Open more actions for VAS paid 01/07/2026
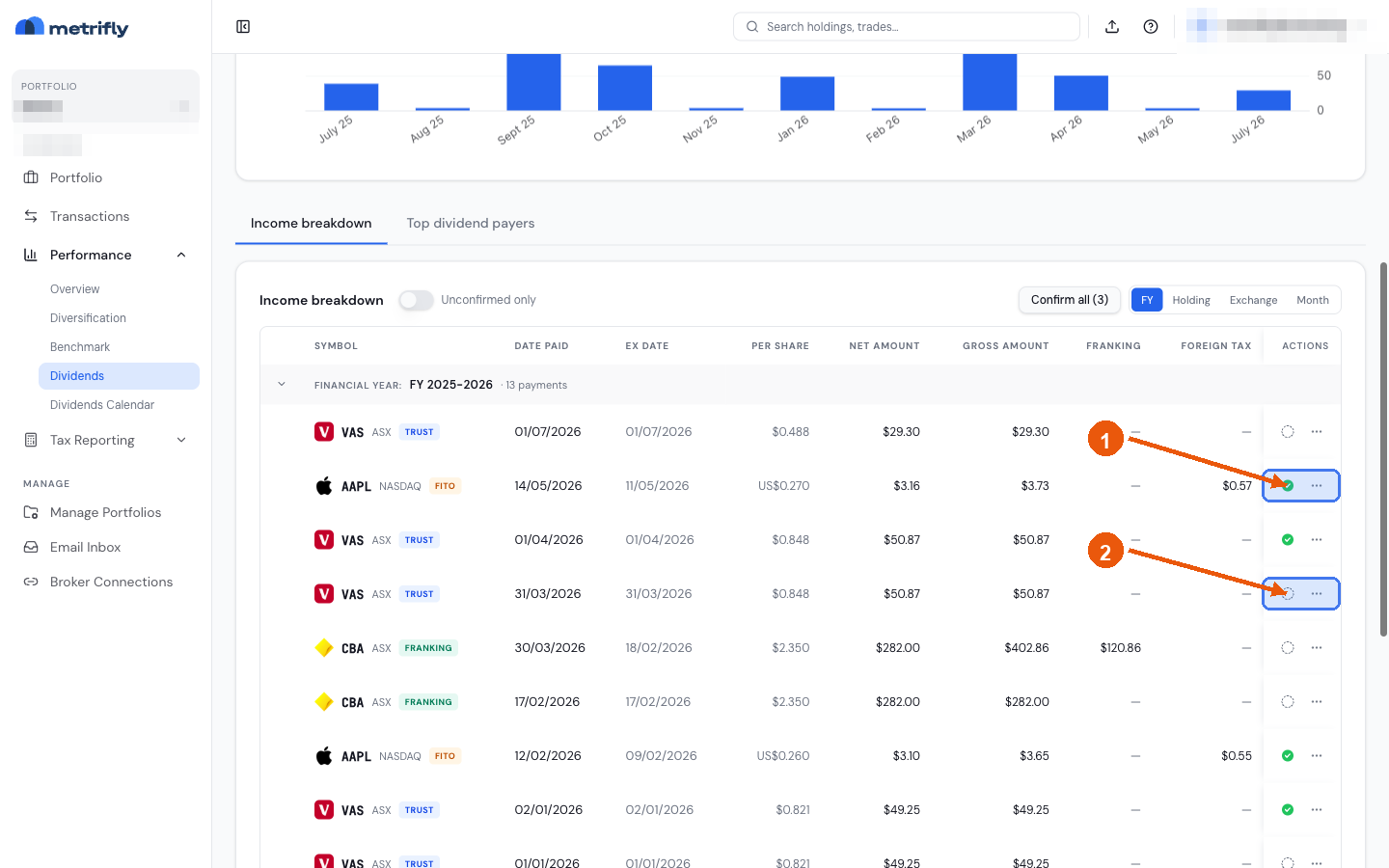The height and width of the screenshot is (868, 1389). point(1317,432)
